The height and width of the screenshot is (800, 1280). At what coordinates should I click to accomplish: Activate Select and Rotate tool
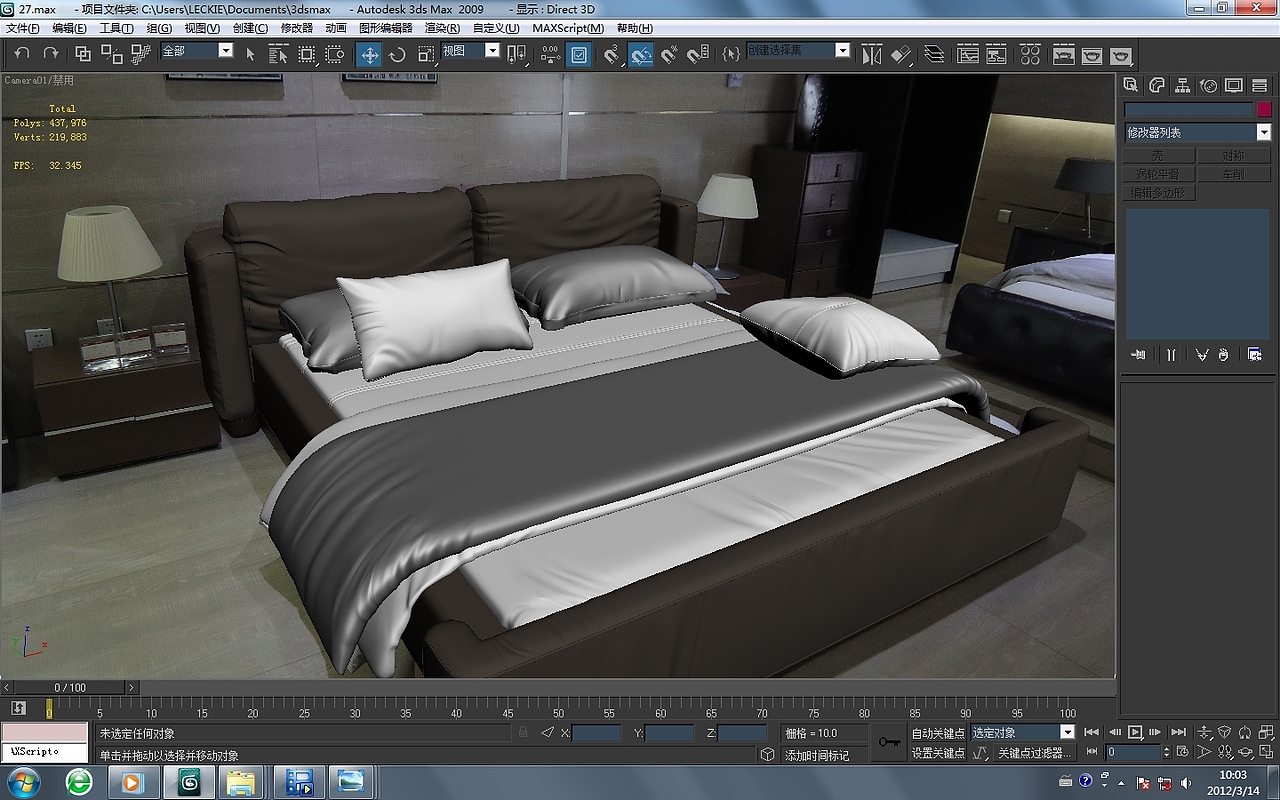tap(397, 54)
